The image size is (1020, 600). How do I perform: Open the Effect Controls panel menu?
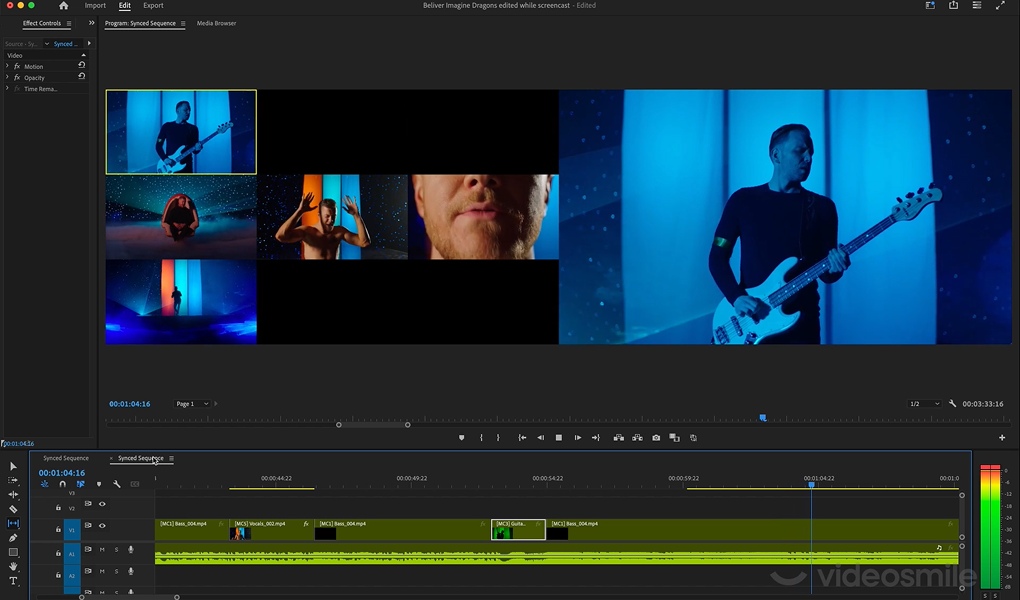pos(69,23)
